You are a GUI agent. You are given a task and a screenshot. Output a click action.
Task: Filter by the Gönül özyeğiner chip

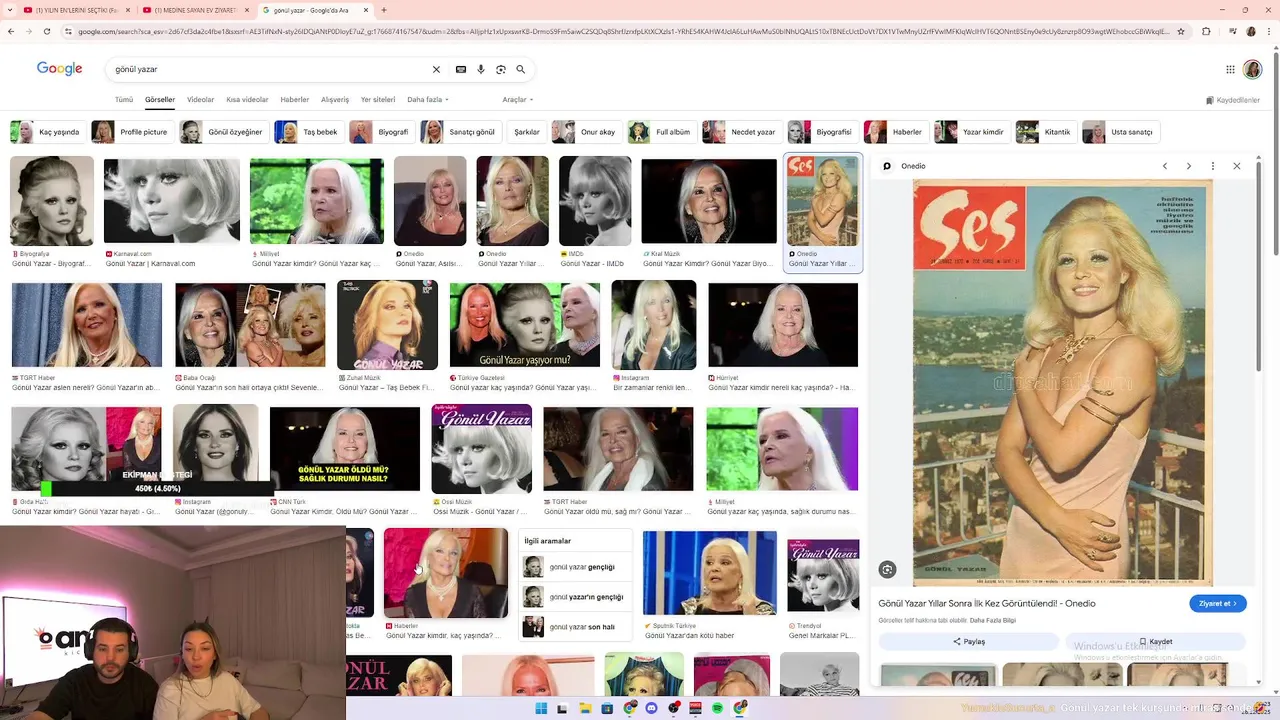223,132
